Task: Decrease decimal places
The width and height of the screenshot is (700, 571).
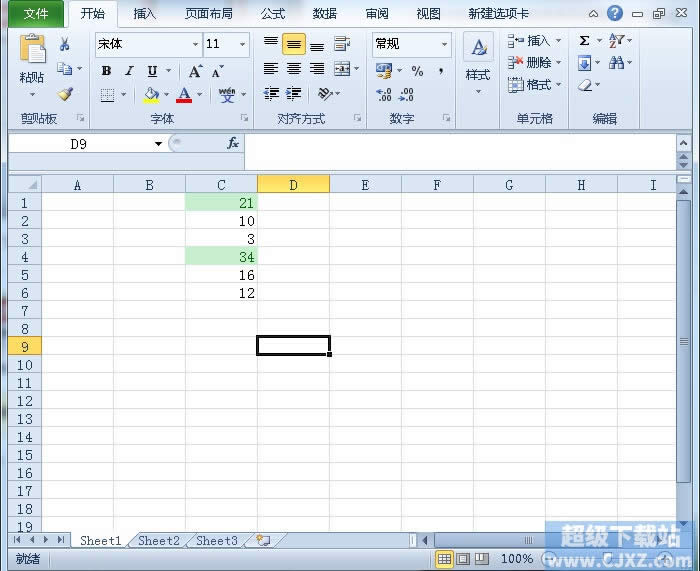Action: coord(406,95)
